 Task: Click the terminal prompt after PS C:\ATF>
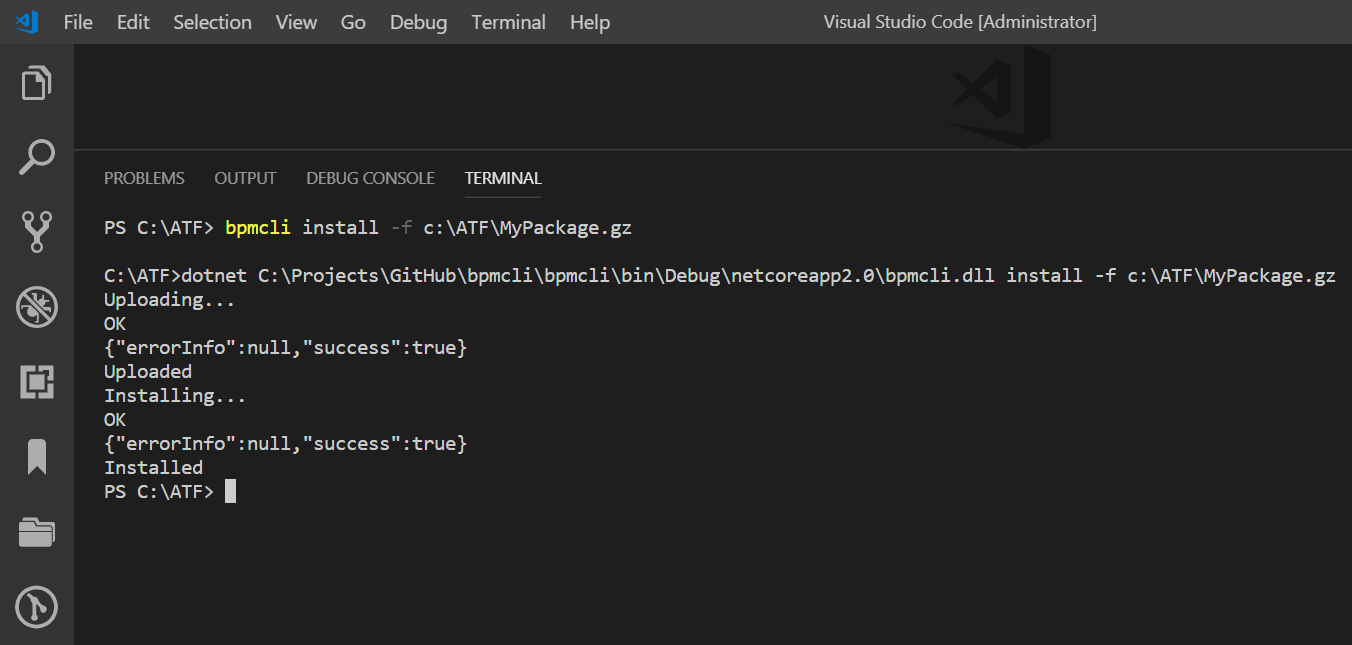click(231, 491)
